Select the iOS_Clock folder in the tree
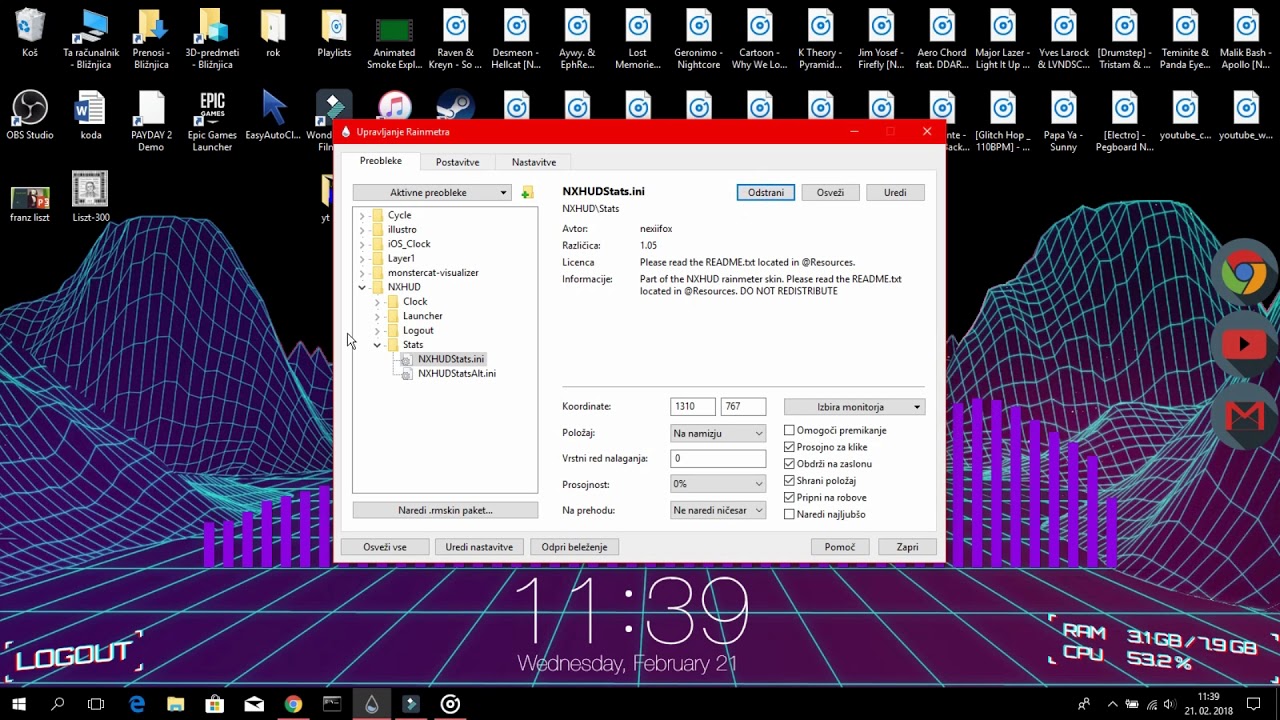This screenshot has width=1280, height=720. pos(409,244)
